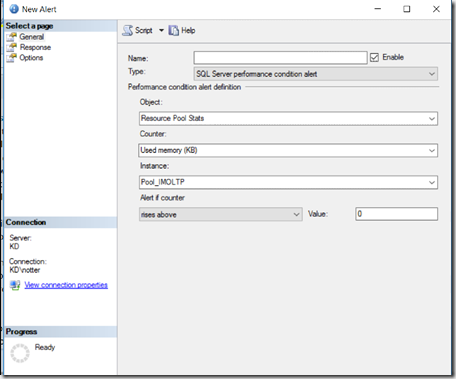This screenshot has width=456, height=379.
Task: Click the 'KD\notter' connection text
Action: [x=25, y=270]
